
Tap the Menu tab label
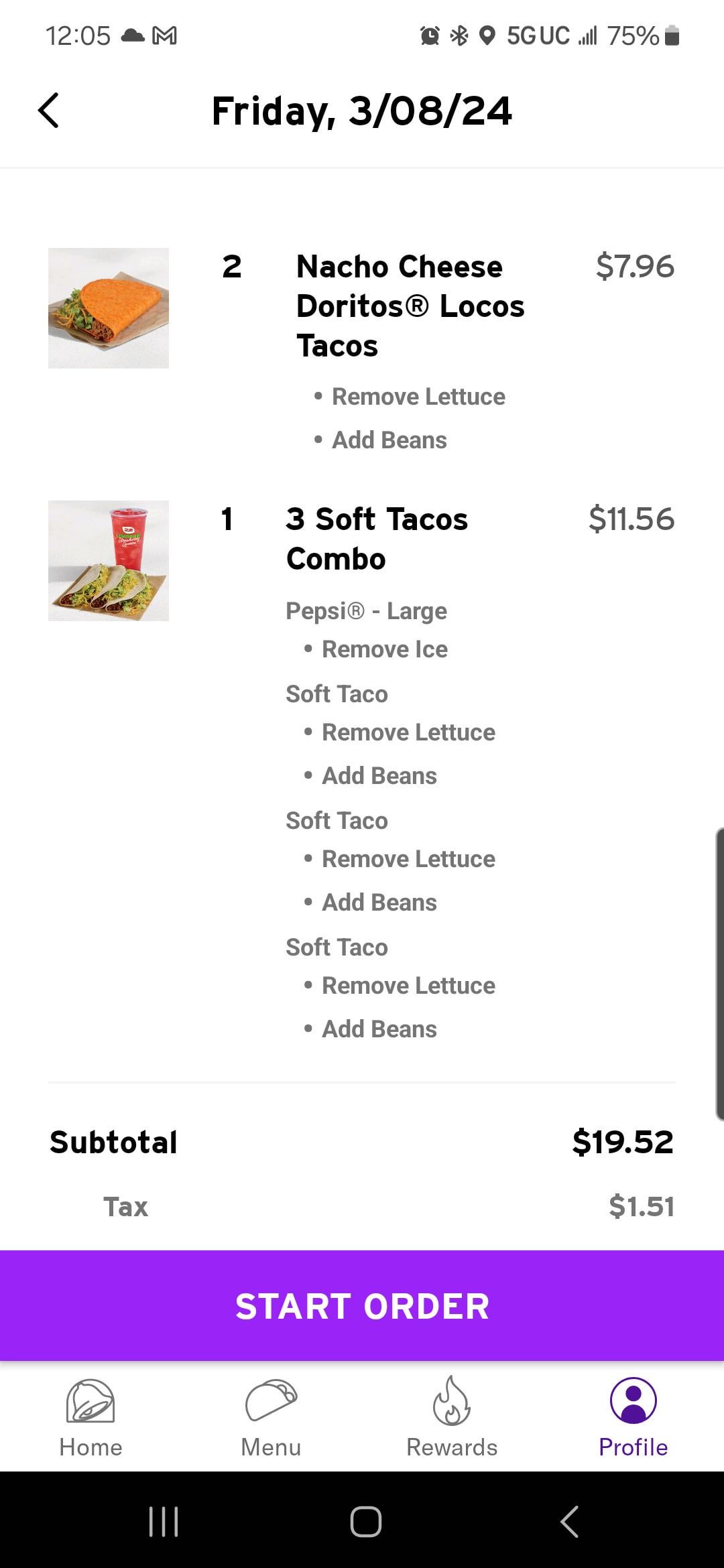tap(271, 1447)
